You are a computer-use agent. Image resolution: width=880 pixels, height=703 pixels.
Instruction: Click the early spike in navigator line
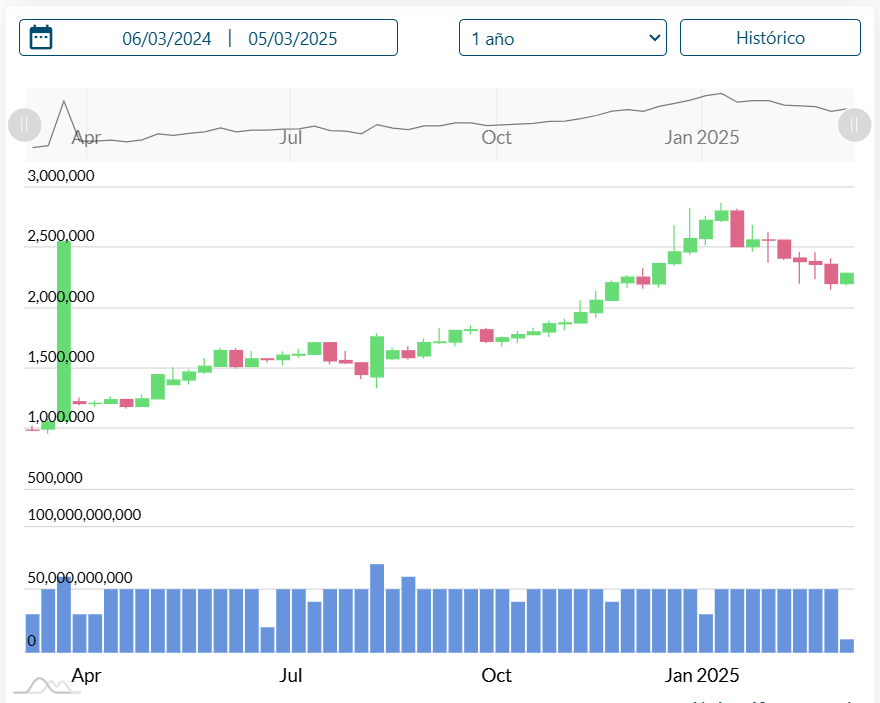point(64,104)
